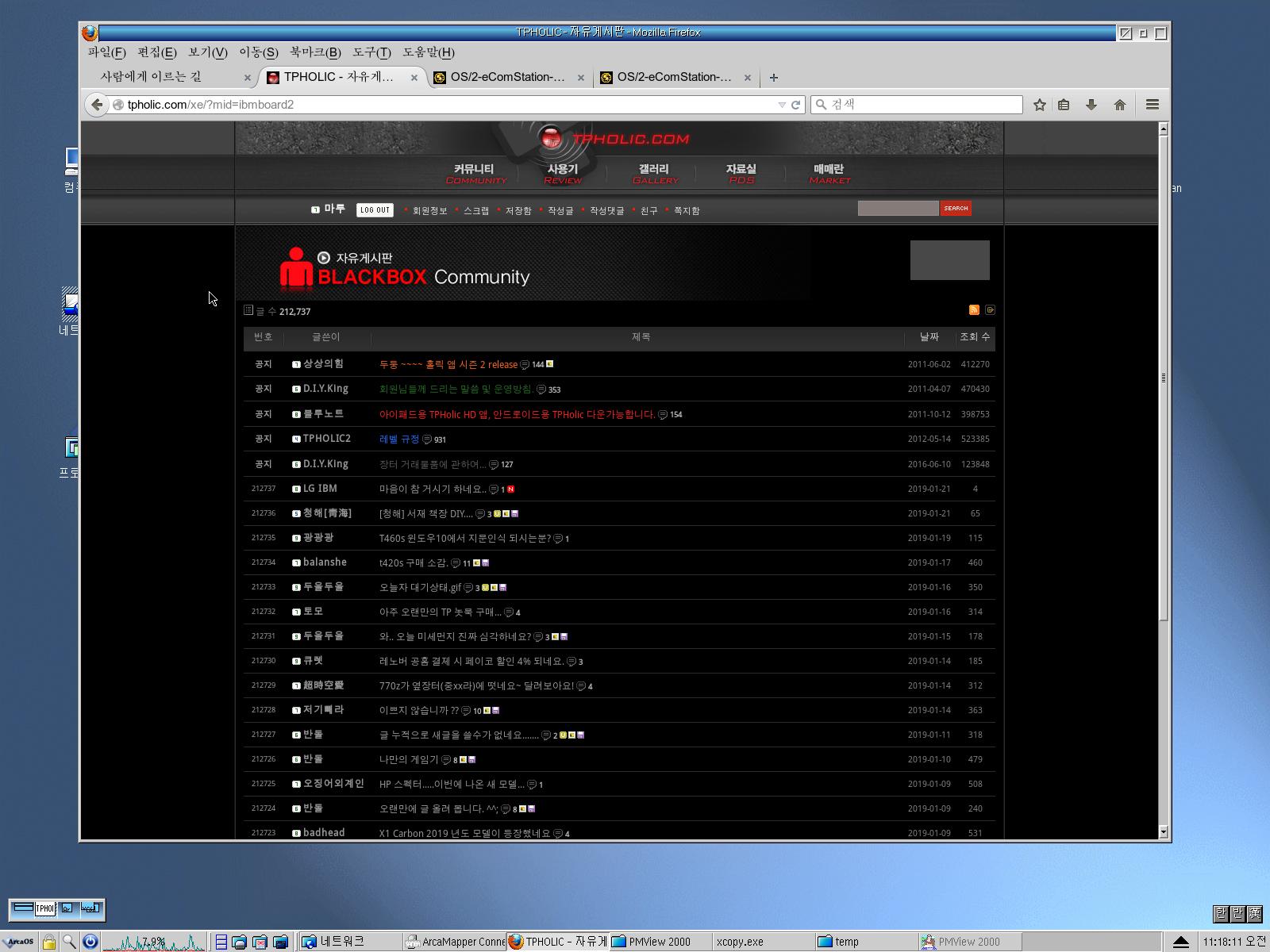
Task: Click the ArcaOS start button in taskbar
Action: pos(20,942)
